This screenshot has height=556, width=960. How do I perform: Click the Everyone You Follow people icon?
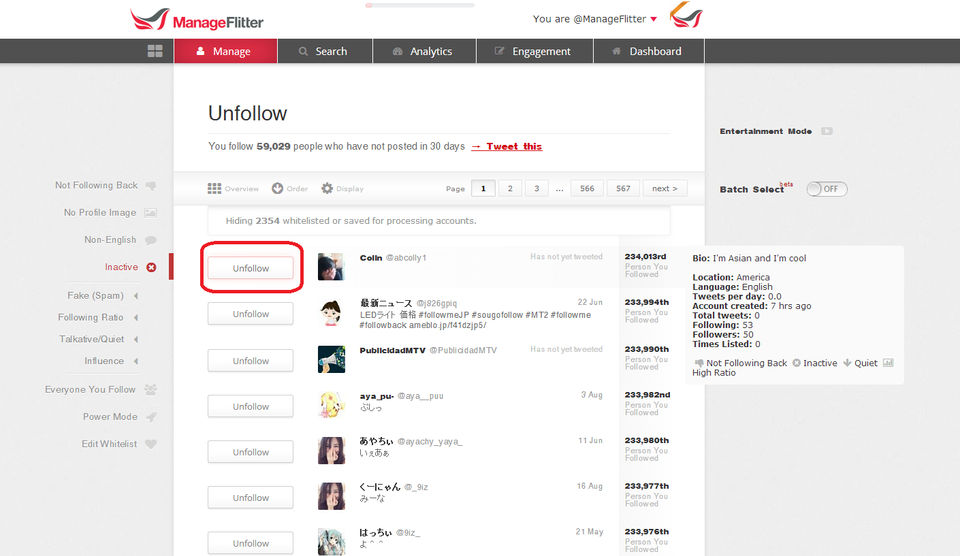coord(151,389)
